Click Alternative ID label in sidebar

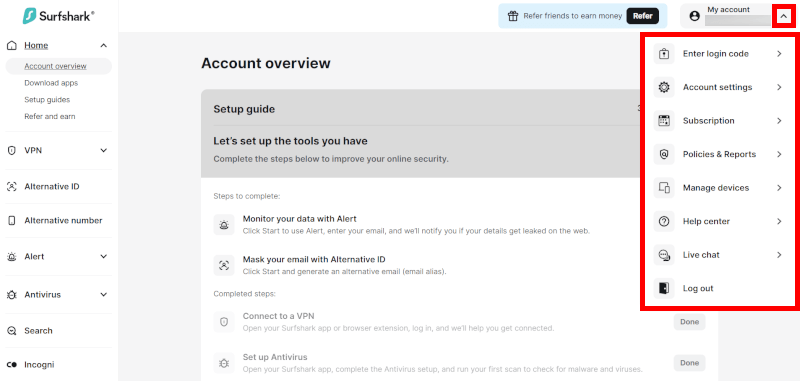point(52,187)
